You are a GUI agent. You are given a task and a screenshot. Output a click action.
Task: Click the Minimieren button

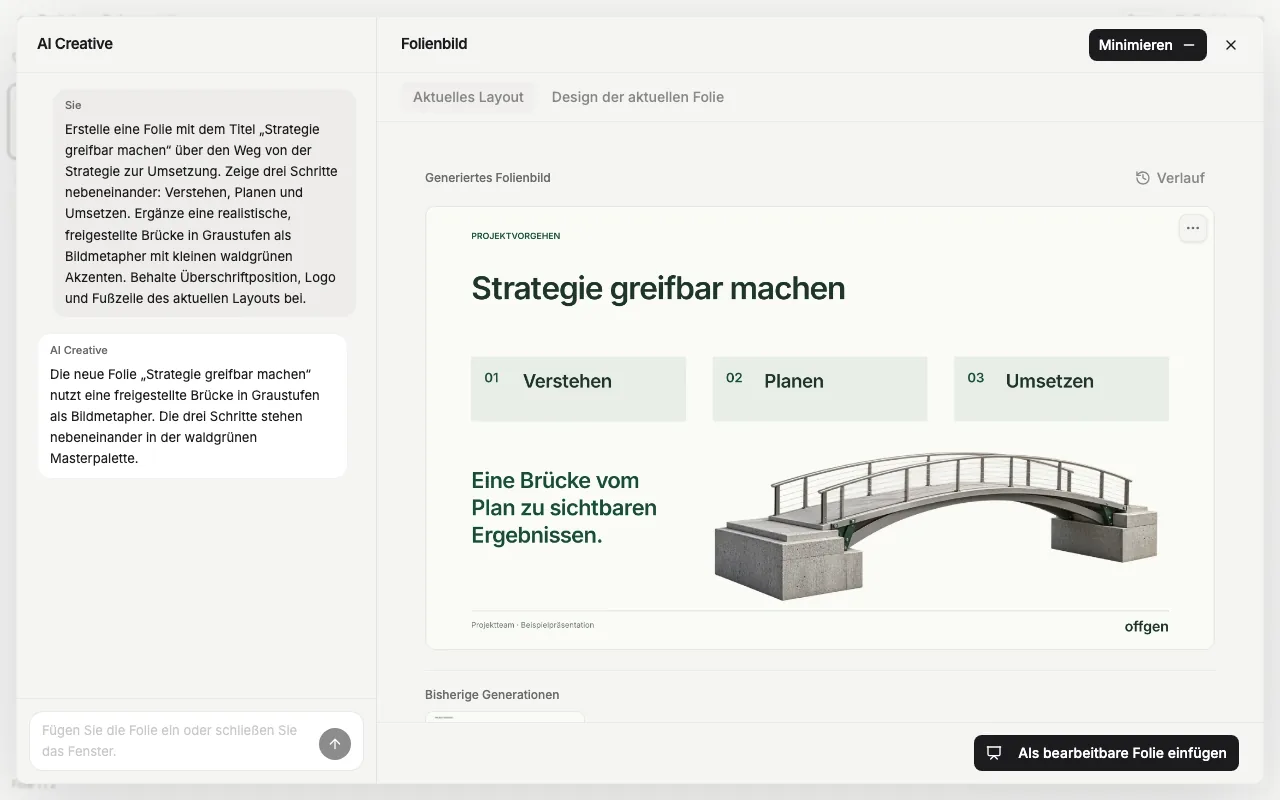coord(1147,45)
